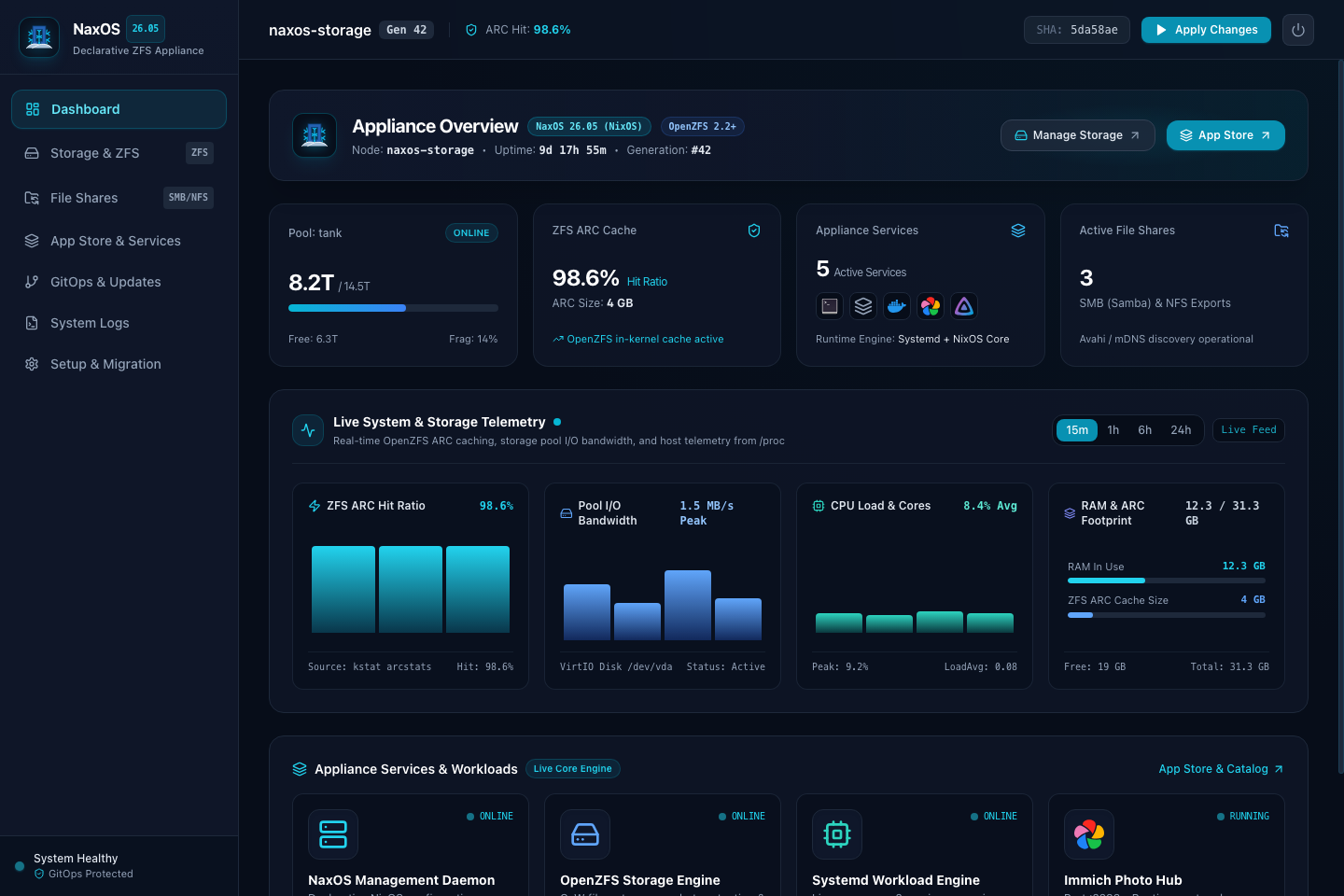Click the terminal service icon
1344x896 pixels.
click(830, 306)
